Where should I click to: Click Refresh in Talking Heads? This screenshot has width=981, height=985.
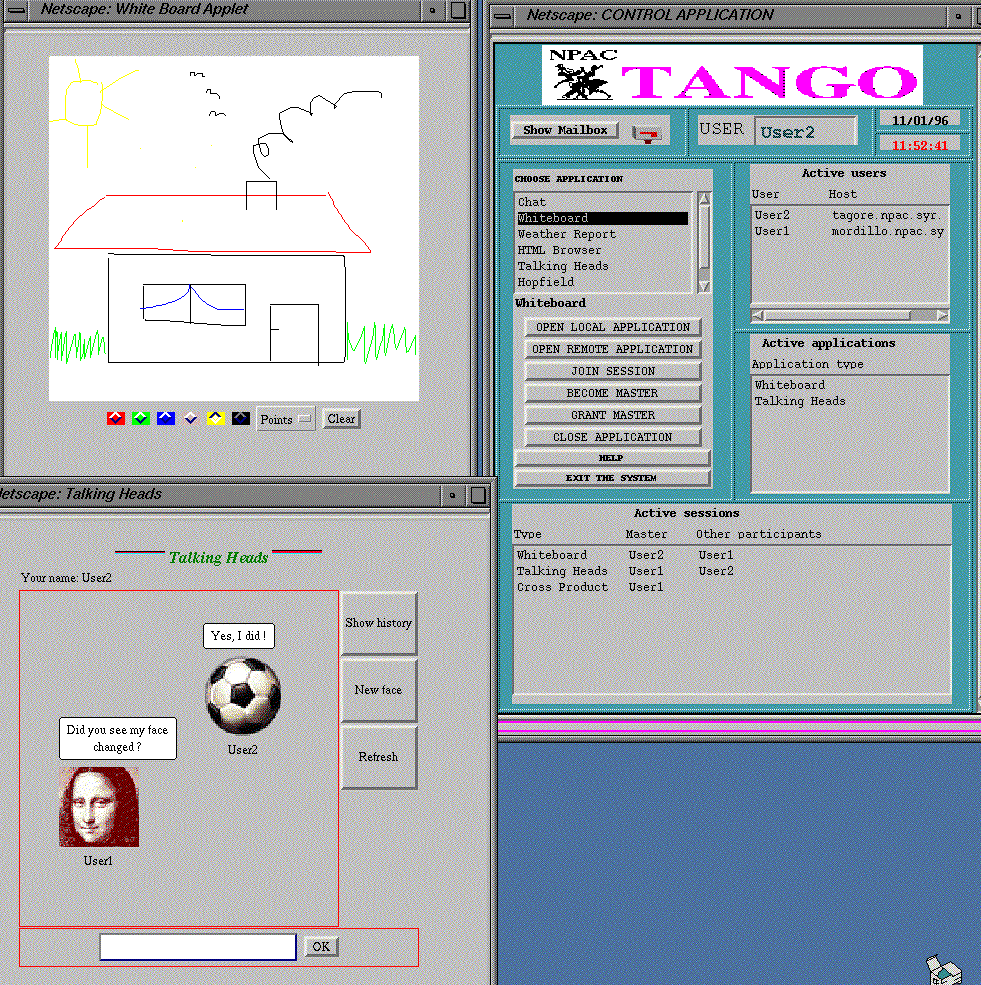point(379,757)
